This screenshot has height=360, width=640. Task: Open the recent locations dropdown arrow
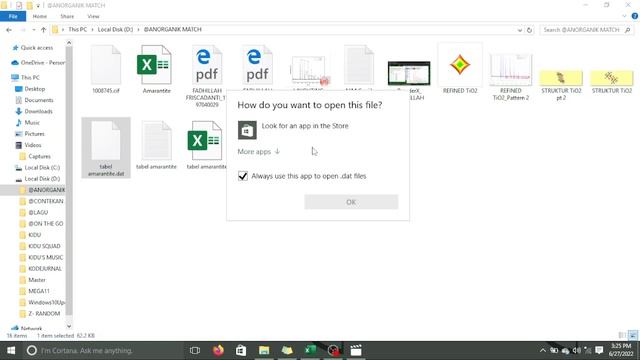coord(33,30)
